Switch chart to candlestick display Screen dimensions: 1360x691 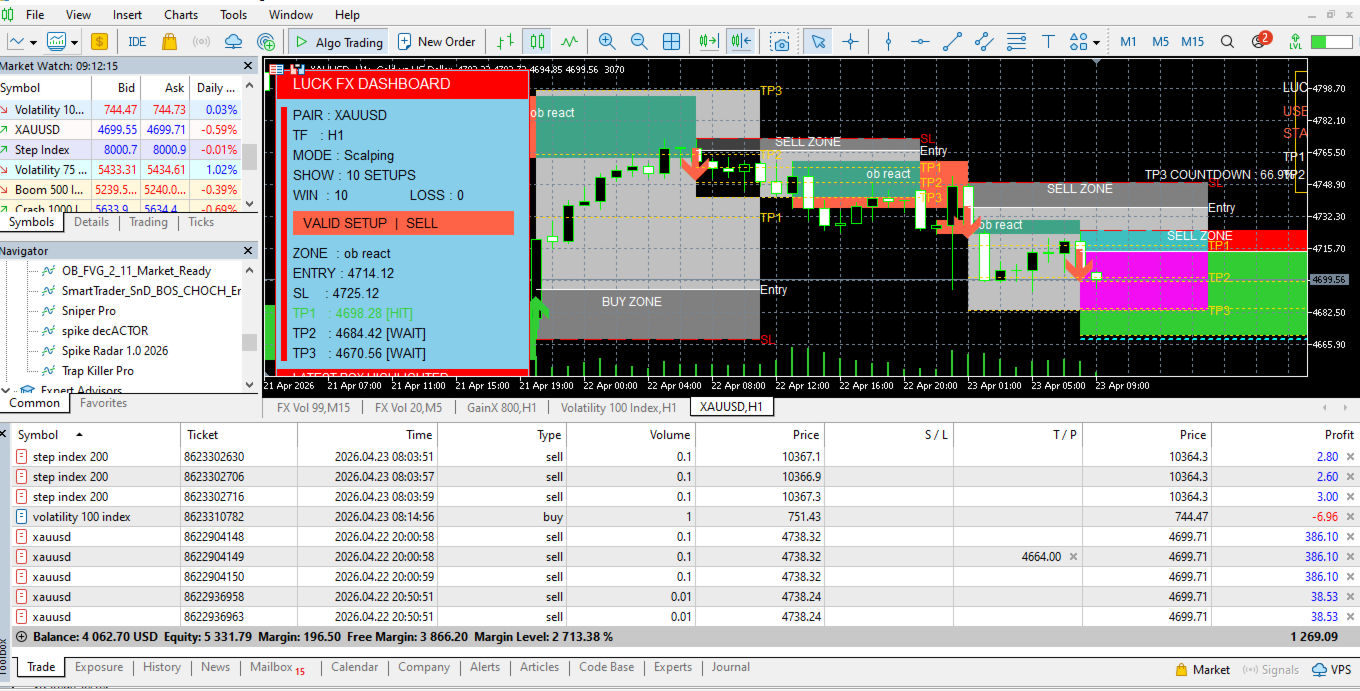538,42
